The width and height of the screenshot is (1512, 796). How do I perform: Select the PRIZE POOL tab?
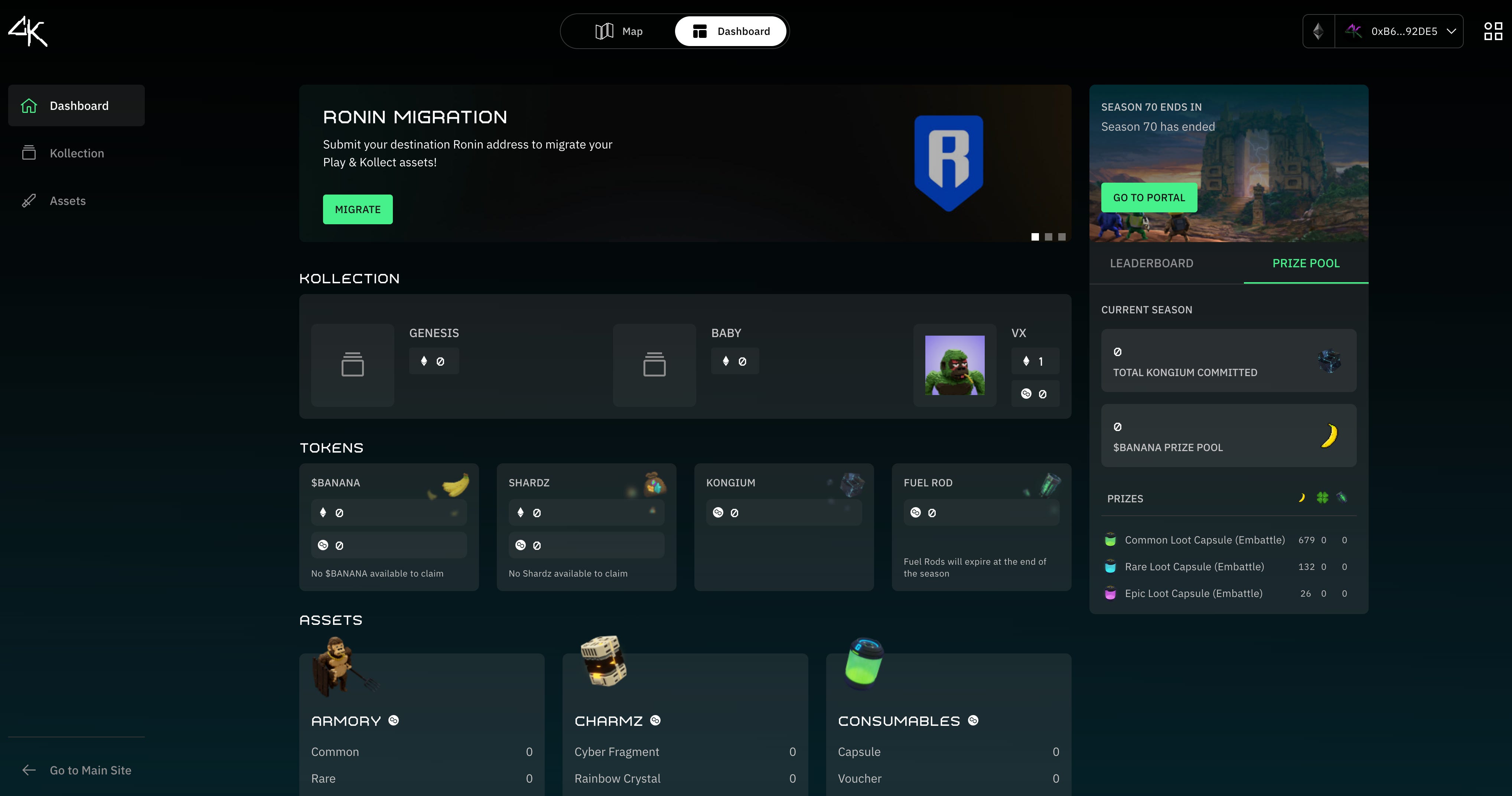coord(1306,263)
